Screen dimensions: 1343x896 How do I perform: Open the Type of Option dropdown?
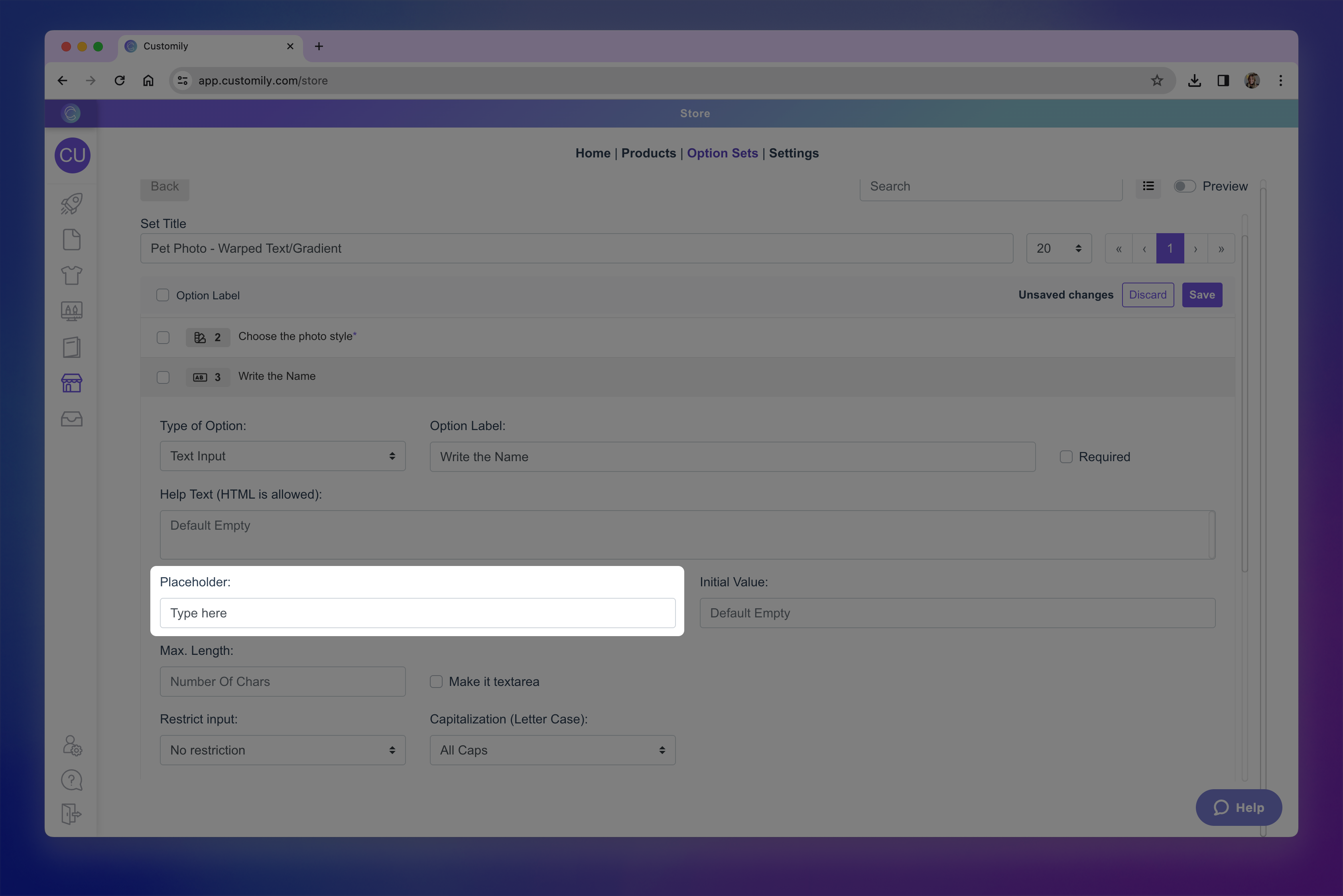282,456
